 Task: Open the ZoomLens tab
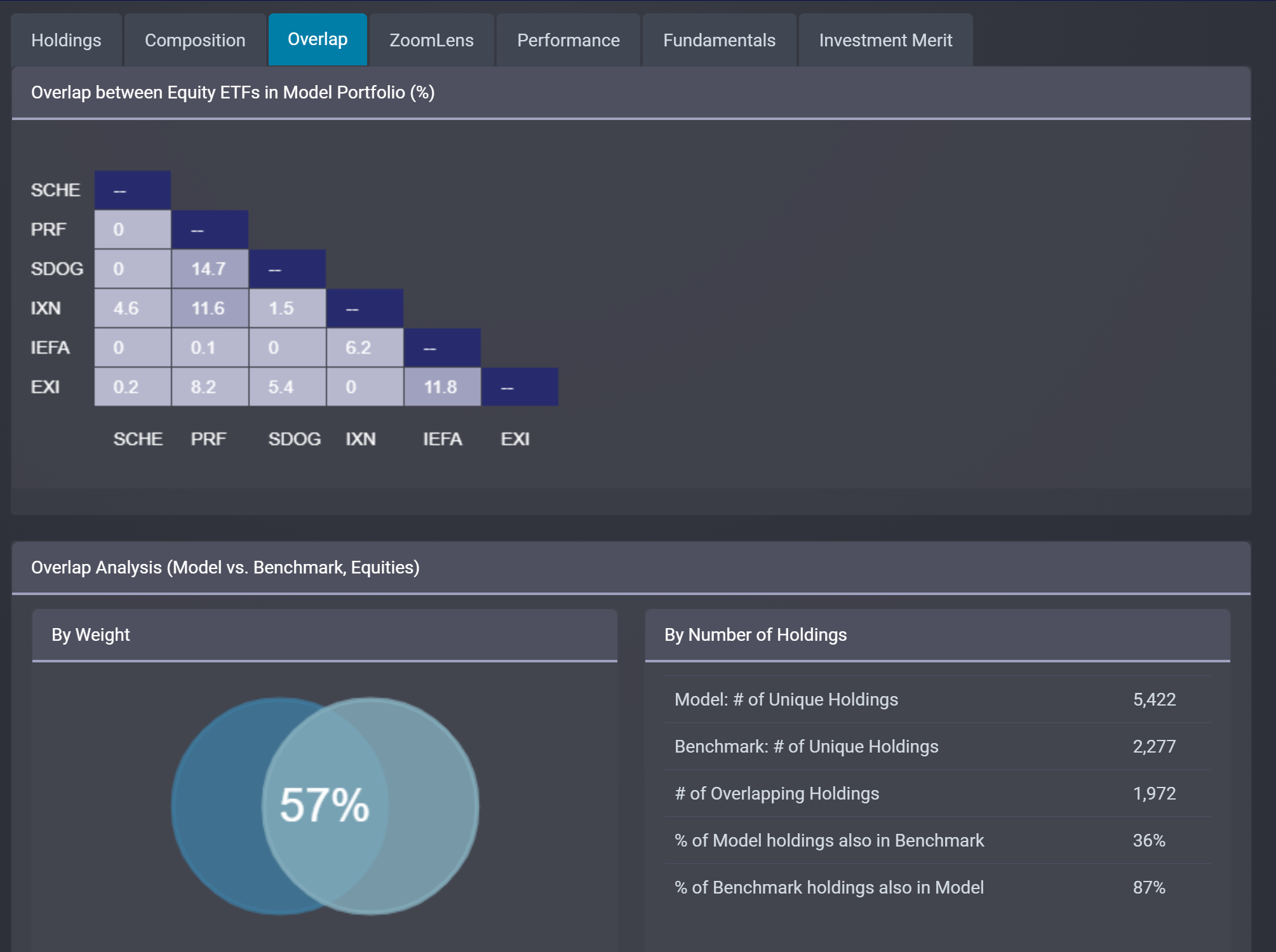431,40
